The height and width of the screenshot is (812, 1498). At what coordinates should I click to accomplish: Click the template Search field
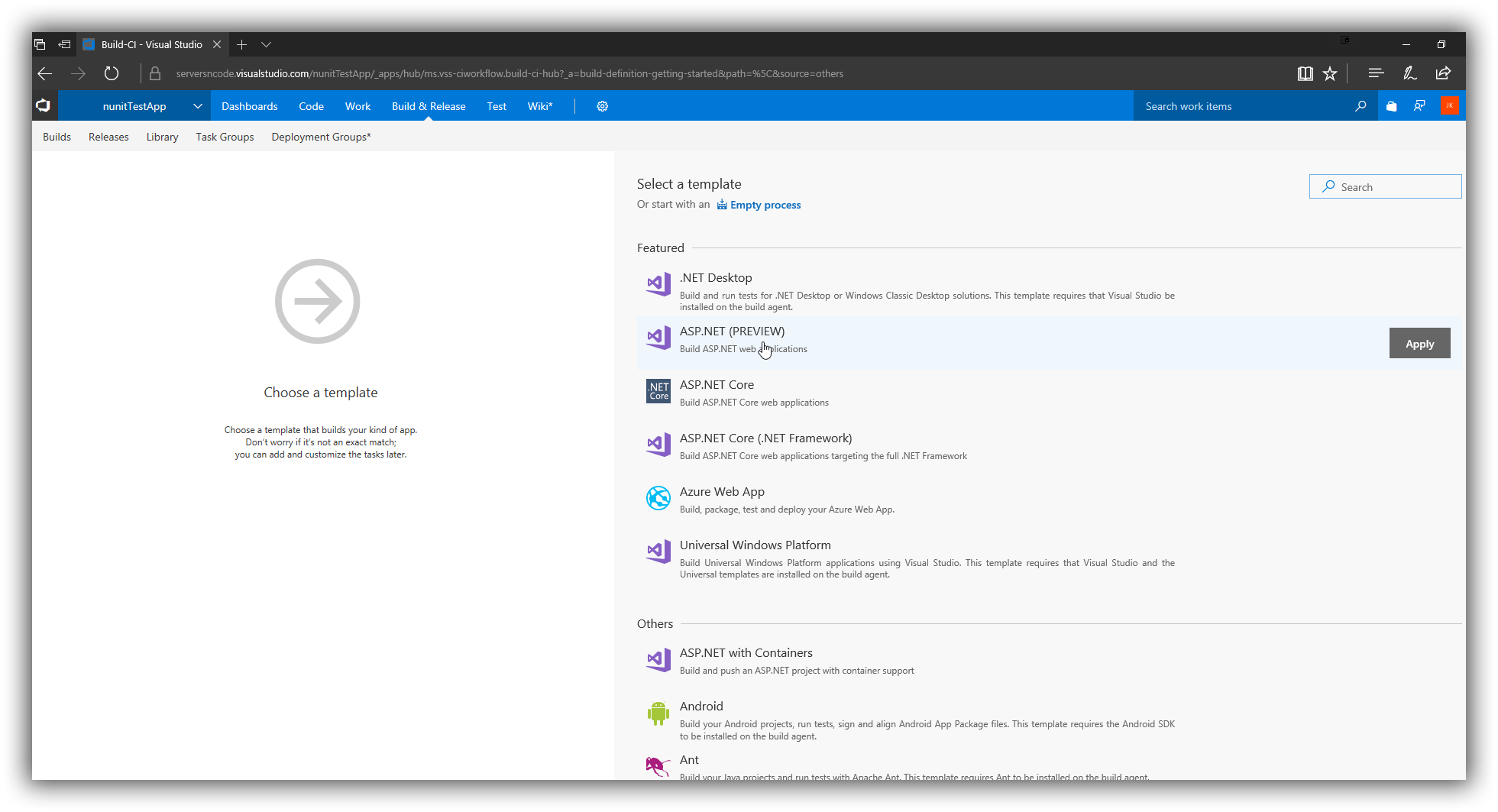1385,186
